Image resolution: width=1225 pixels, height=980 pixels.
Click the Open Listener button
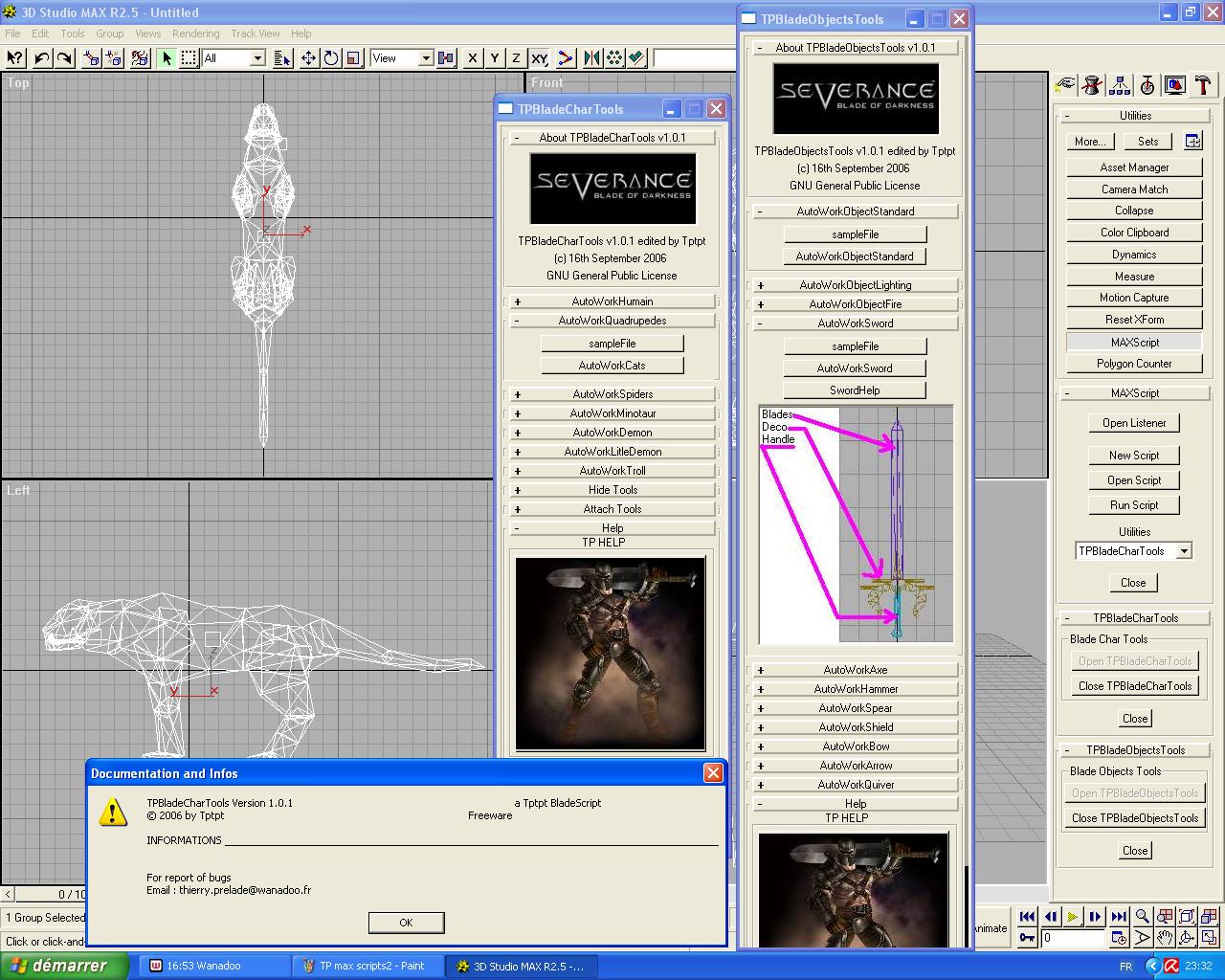[1134, 423]
